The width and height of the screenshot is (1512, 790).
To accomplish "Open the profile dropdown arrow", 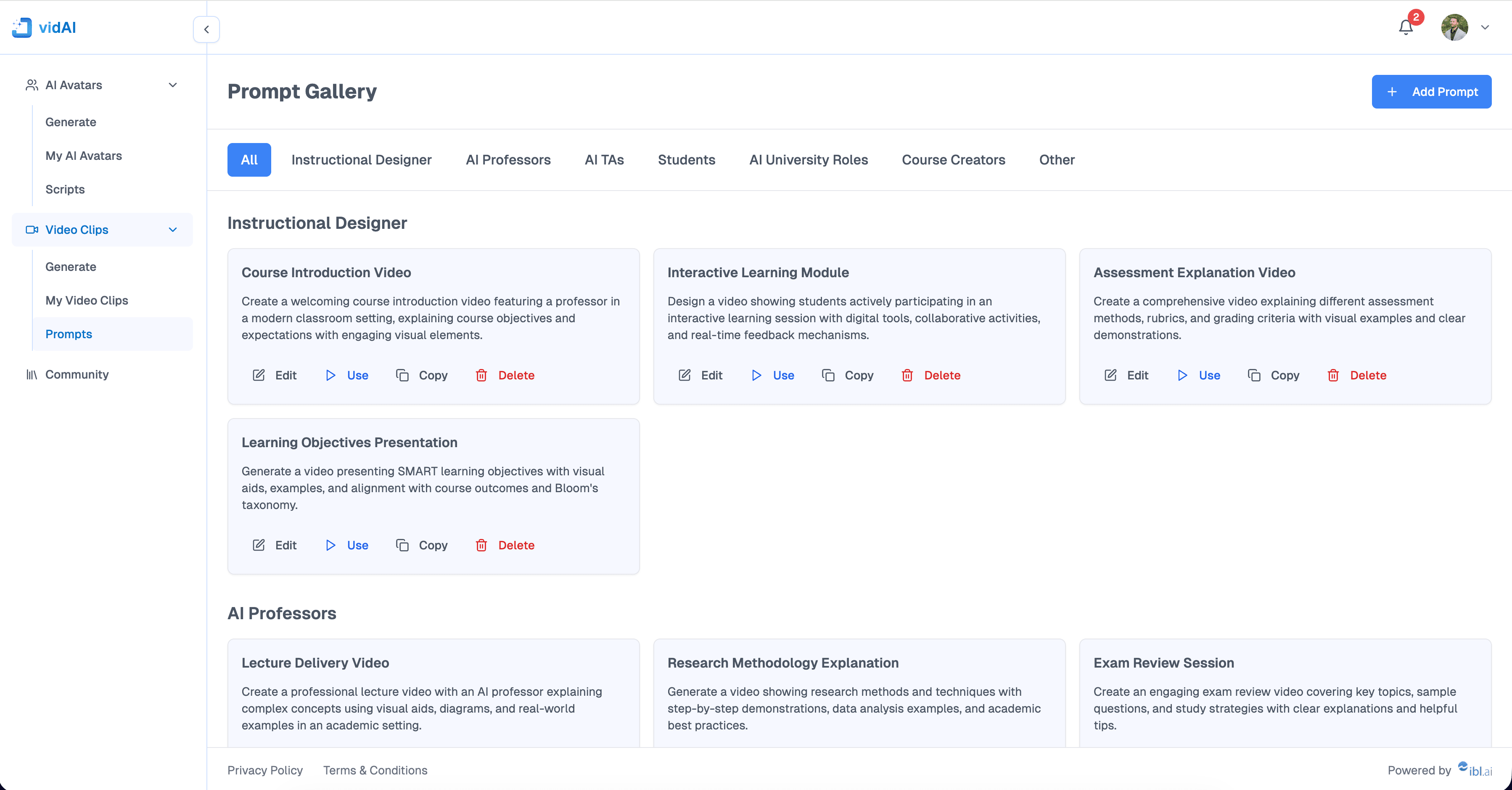I will click(1484, 28).
